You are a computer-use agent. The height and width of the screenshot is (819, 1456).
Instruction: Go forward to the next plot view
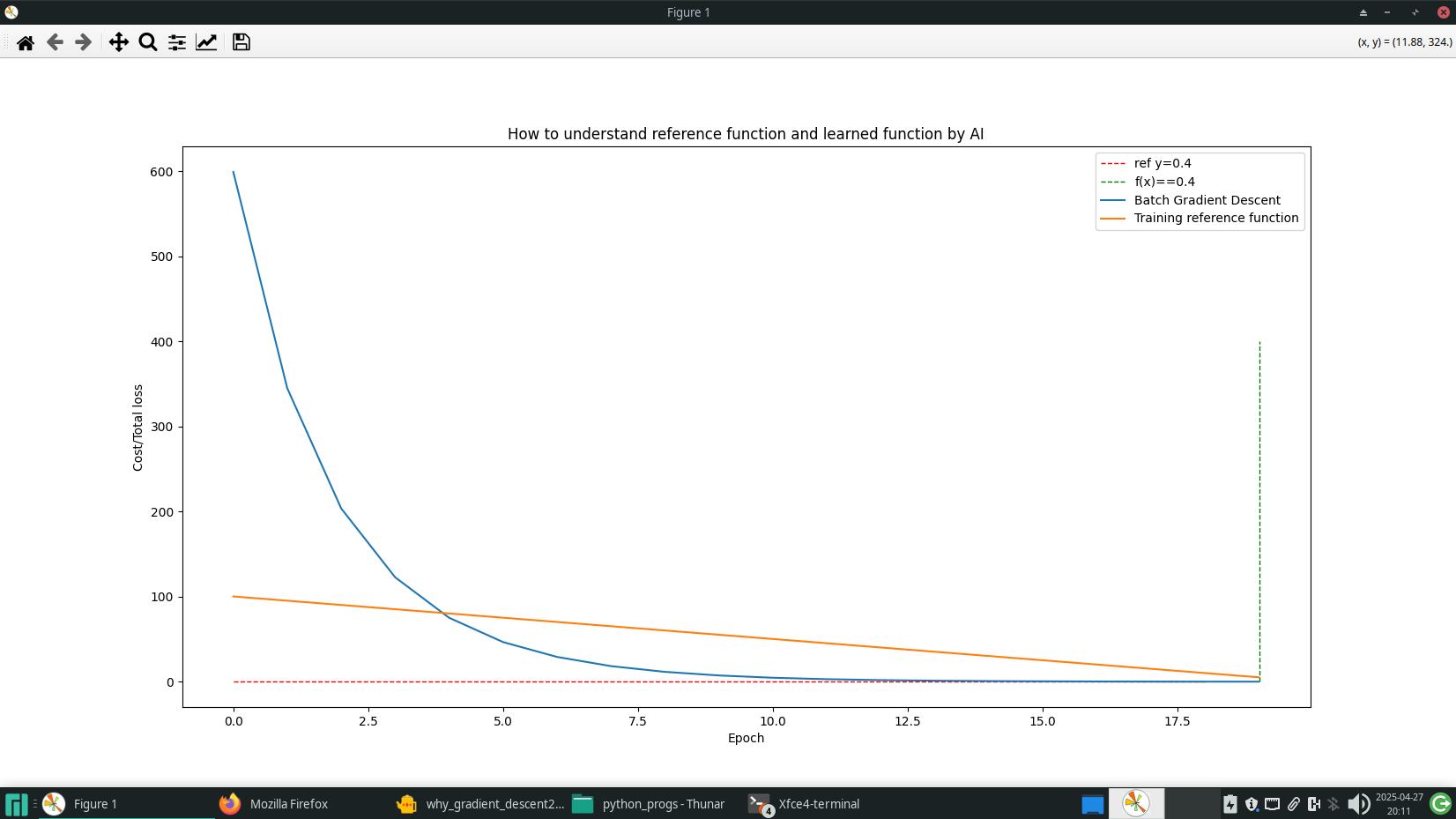(x=84, y=42)
